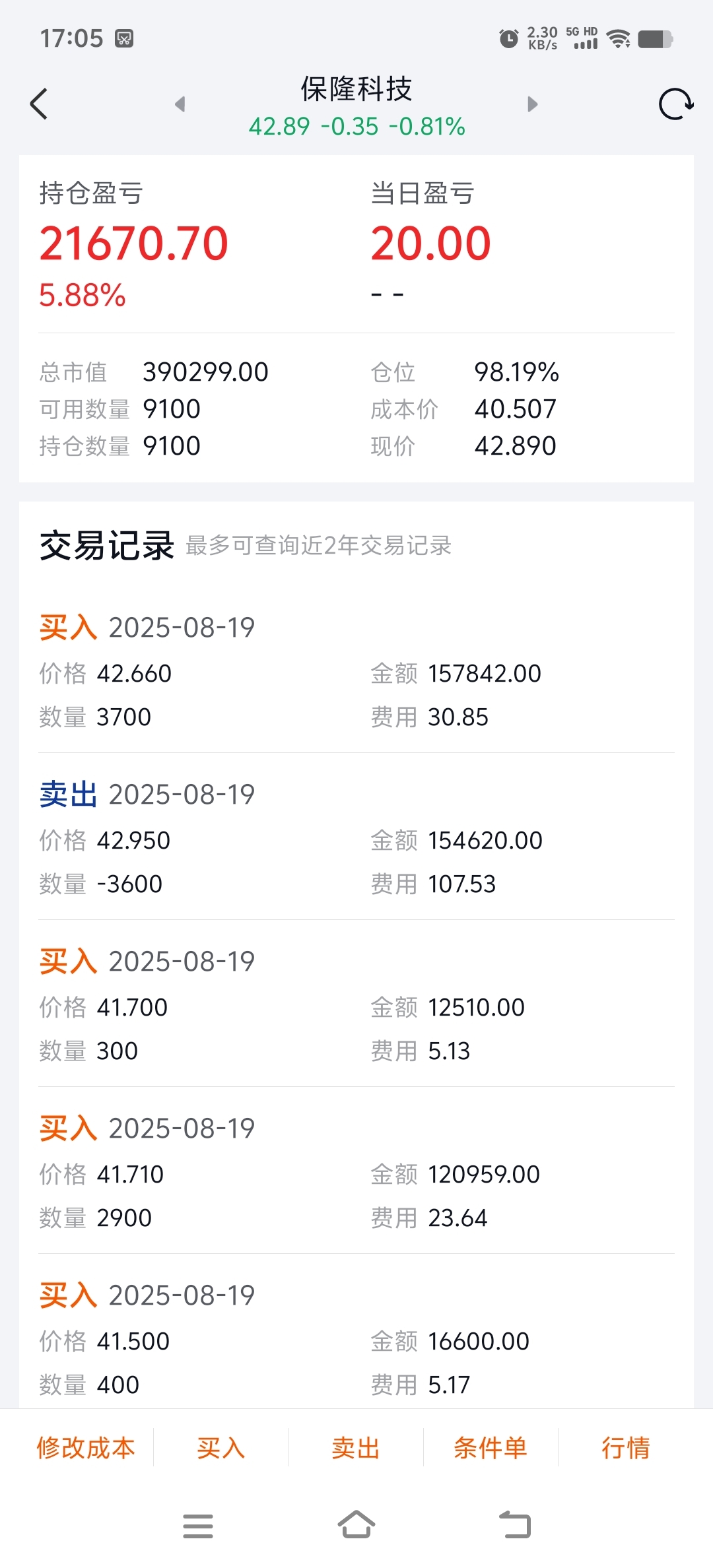This screenshot has width=713, height=1568.
Task: Go to next stock with right triangle
Action: [533, 104]
